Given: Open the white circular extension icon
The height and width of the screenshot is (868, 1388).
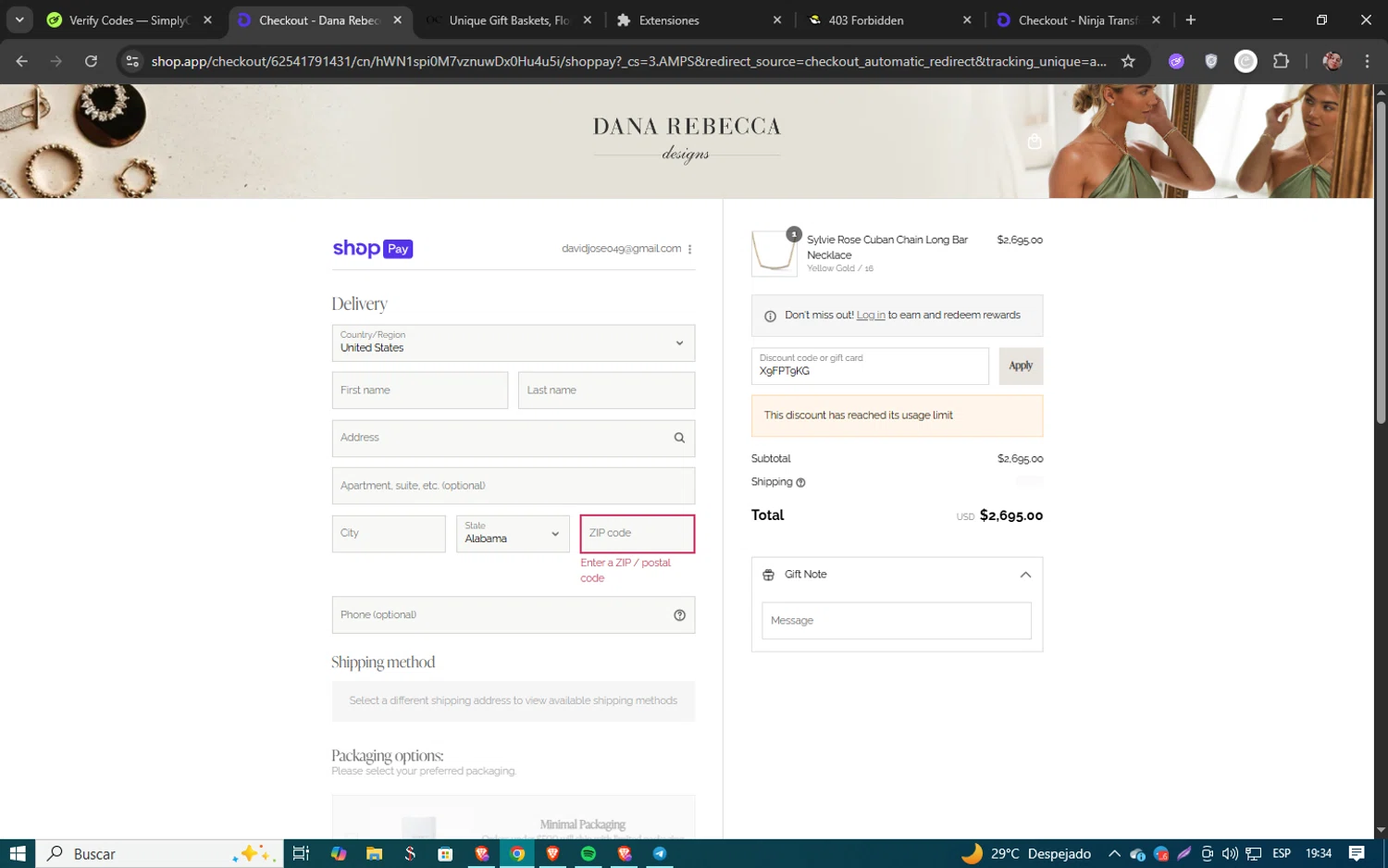Looking at the screenshot, I should (x=1246, y=61).
